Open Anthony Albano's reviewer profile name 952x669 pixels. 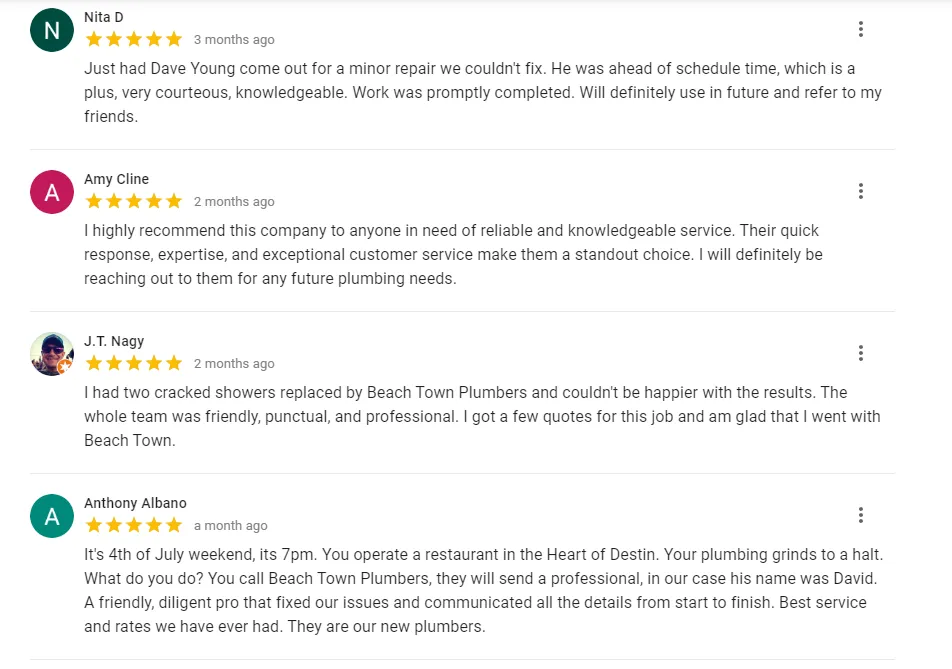point(135,503)
